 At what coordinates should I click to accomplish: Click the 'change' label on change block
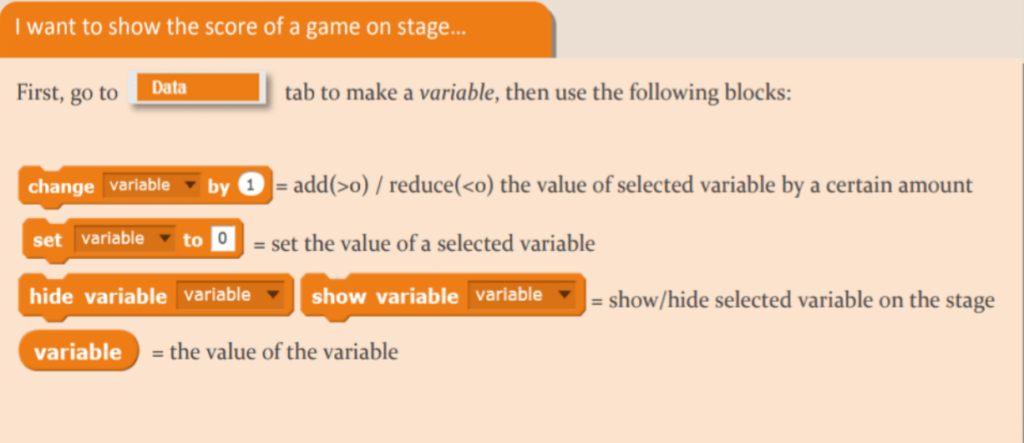61,187
